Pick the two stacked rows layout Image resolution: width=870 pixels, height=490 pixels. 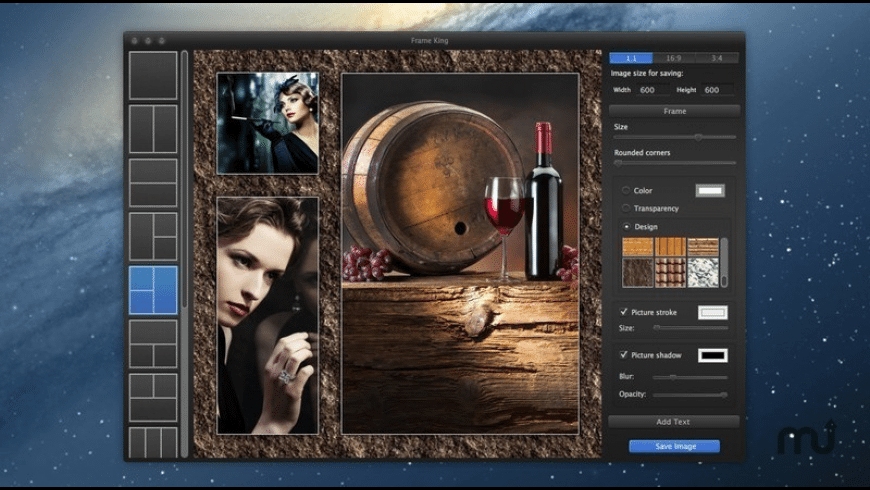coord(153,183)
